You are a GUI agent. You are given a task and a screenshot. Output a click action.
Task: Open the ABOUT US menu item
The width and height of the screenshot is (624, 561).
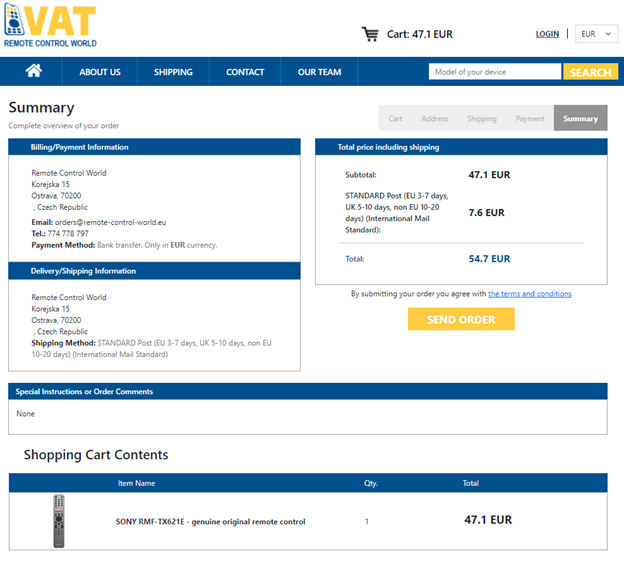click(x=100, y=72)
